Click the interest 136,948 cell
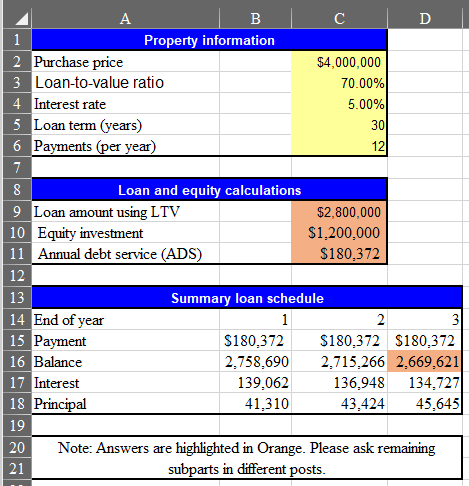 [339, 382]
